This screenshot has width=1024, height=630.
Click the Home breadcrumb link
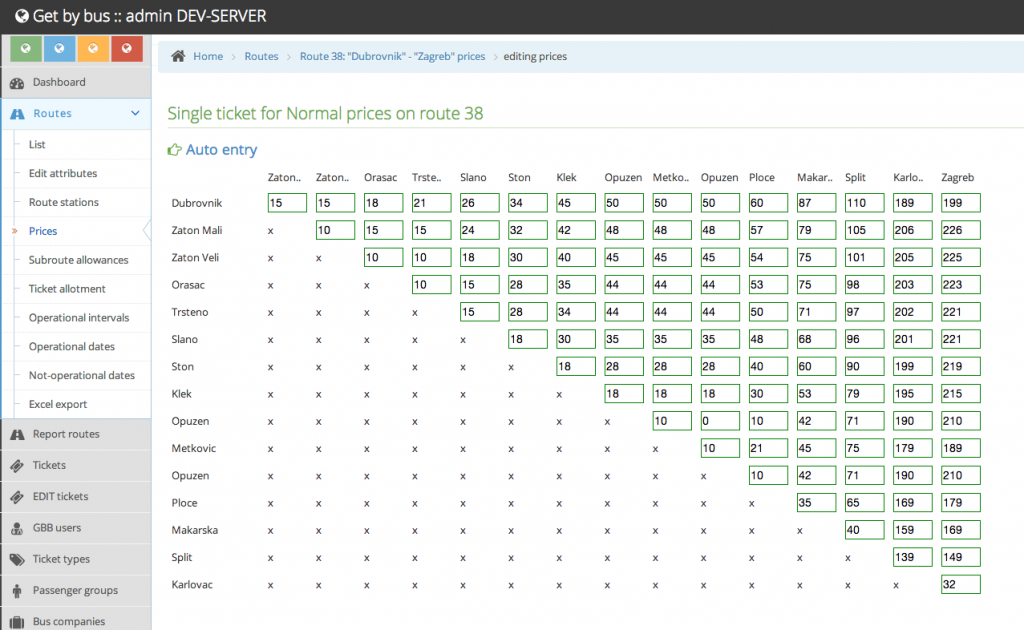[x=208, y=56]
